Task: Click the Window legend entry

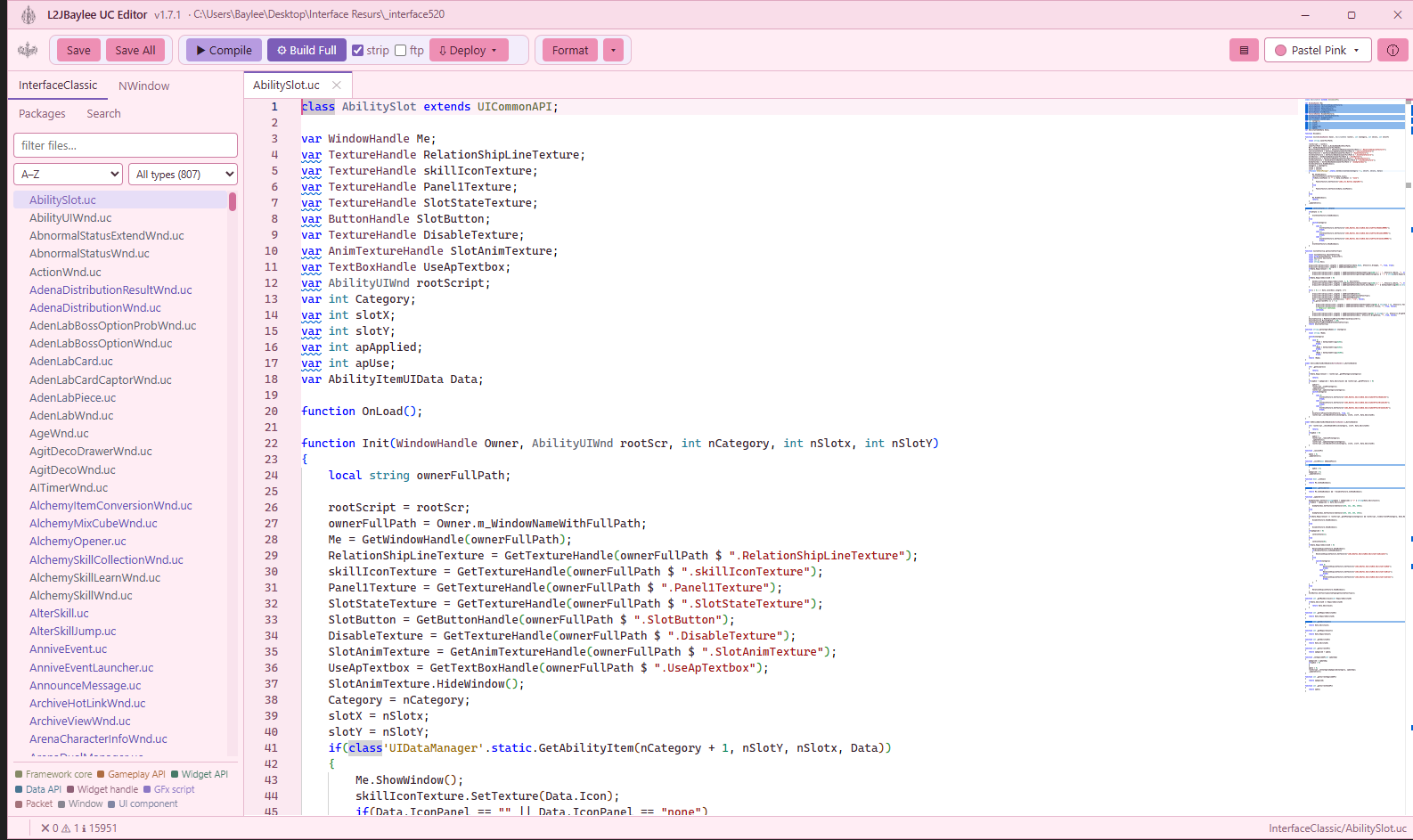Action: [x=80, y=803]
